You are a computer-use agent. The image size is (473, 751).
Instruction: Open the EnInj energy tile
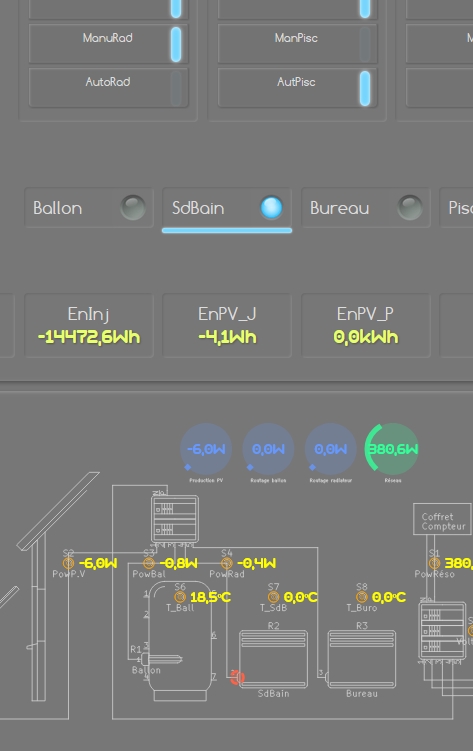[89, 326]
